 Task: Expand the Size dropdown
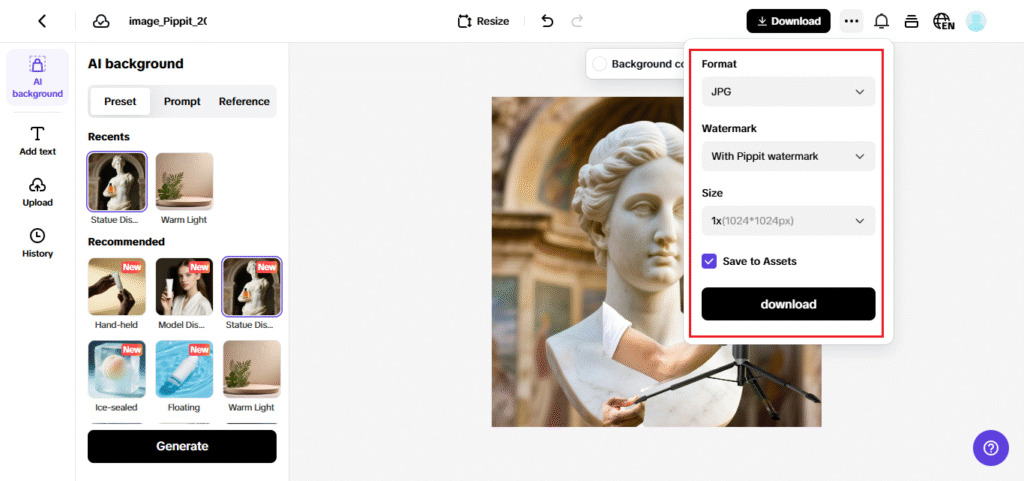(x=788, y=220)
